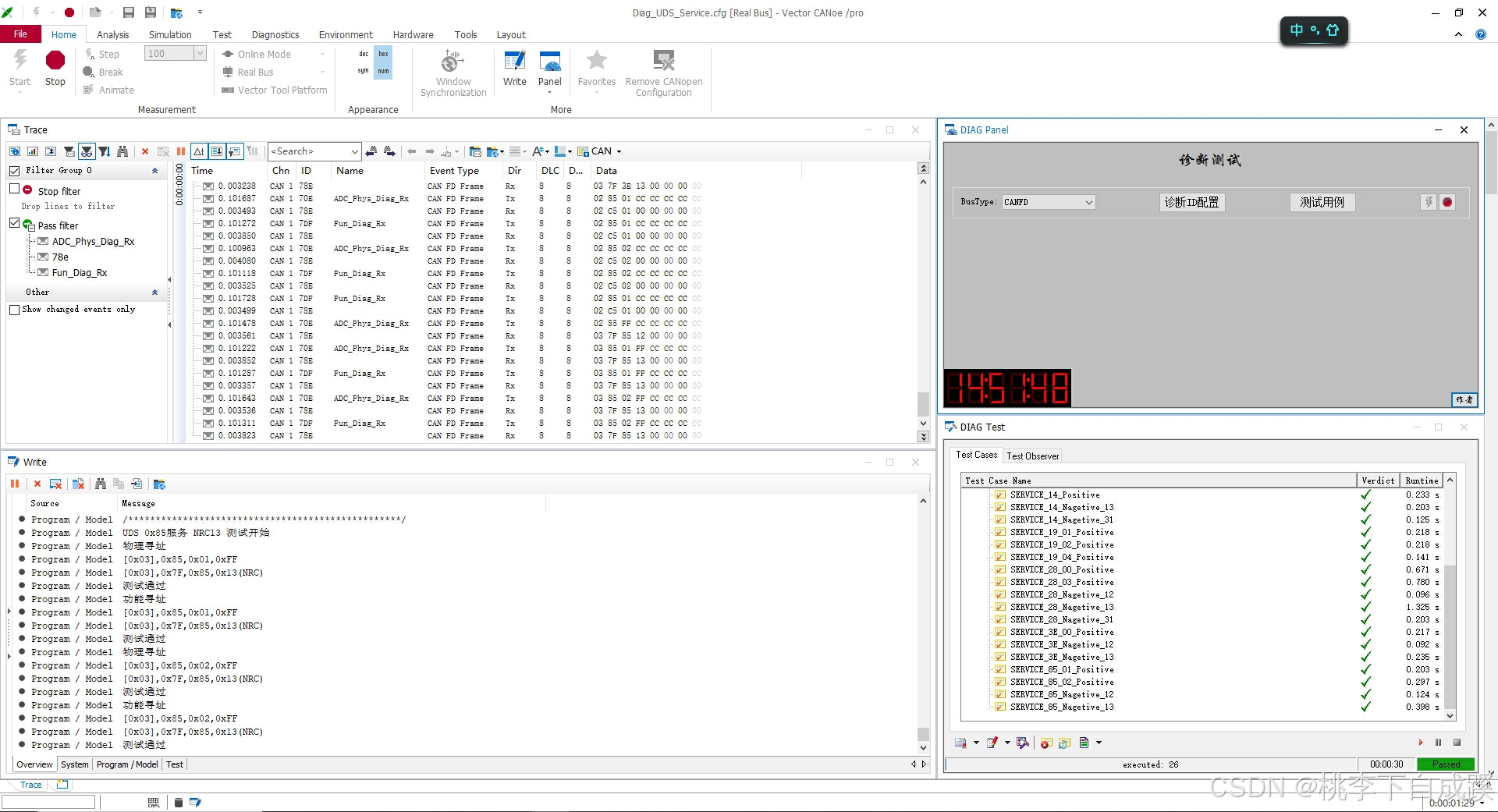Image resolution: width=1498 pixels, height=812 pixels.
Task: Click Remove CANopen Configuration
Action: click(x=663, y=73)
